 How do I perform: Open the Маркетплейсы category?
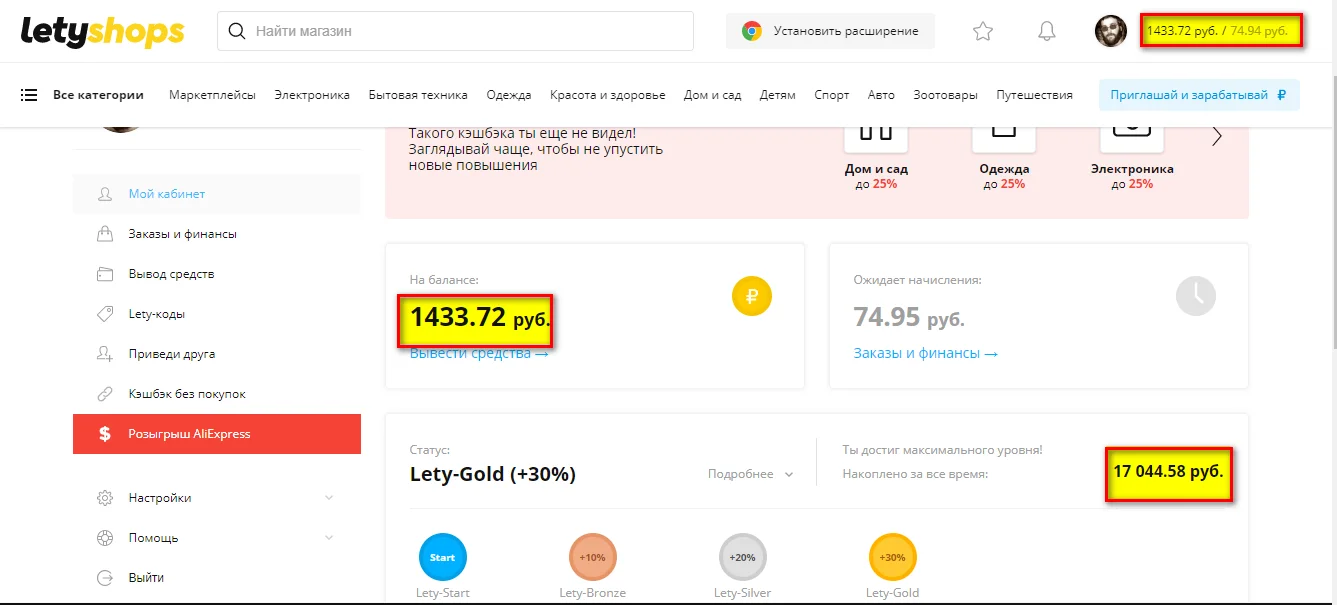212,95
